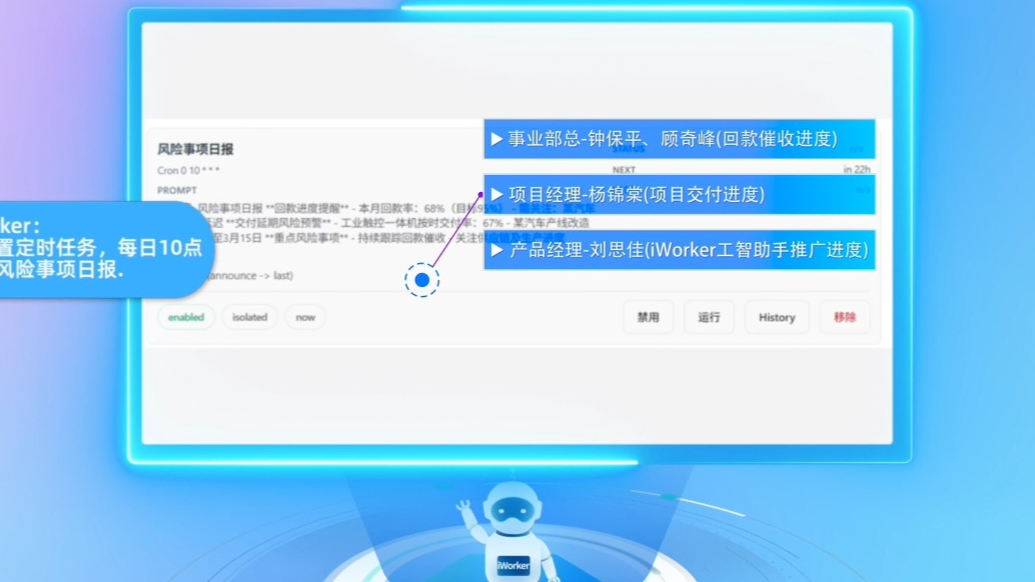
Task: Toggle the isolated tag
Action: 250,317
